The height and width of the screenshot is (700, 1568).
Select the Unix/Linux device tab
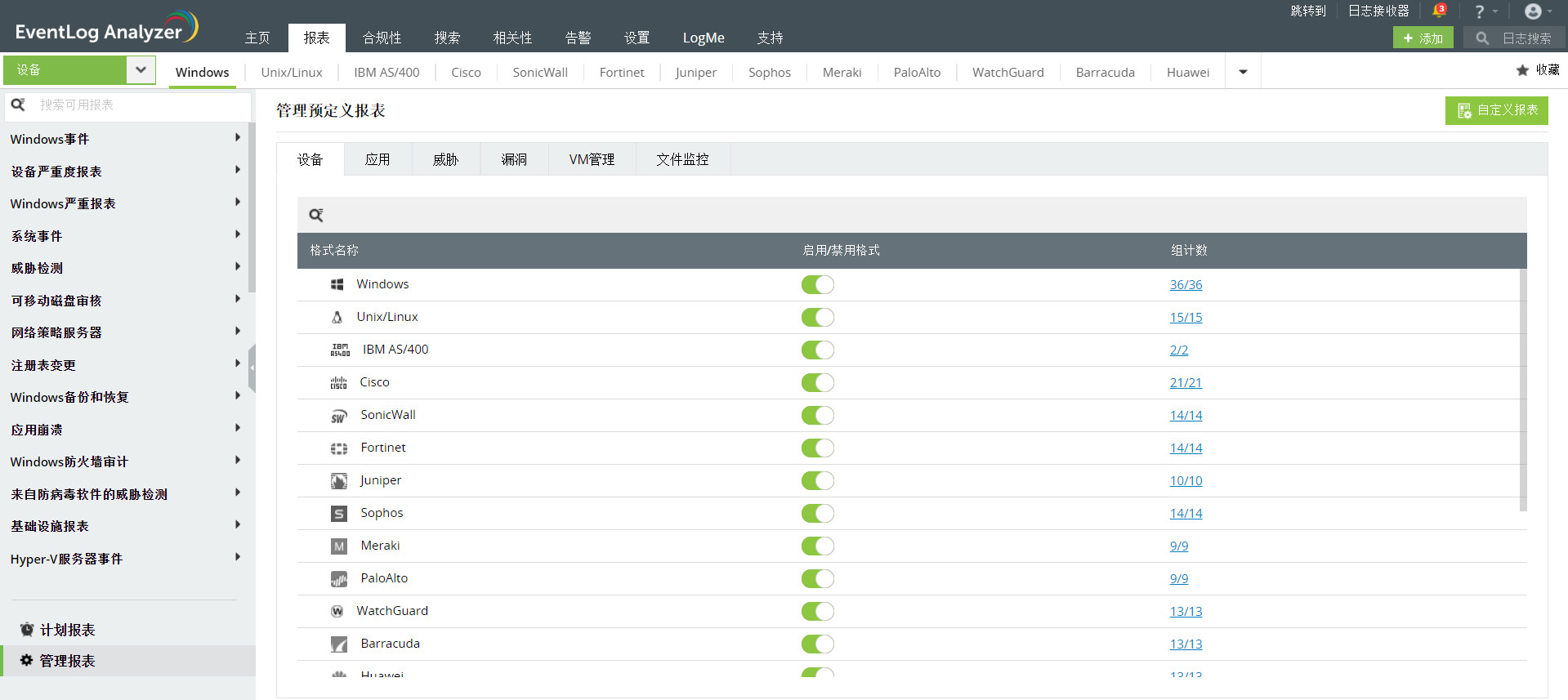(x=292, y=72)
